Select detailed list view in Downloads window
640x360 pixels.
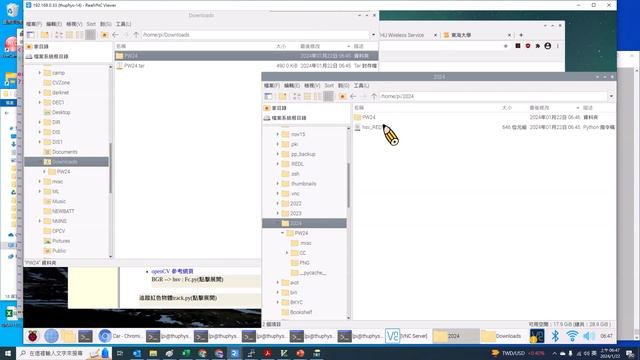click(x=90, y=35)
